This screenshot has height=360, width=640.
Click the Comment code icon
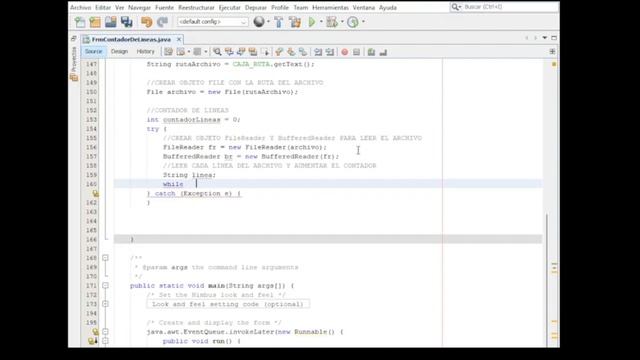371,52
